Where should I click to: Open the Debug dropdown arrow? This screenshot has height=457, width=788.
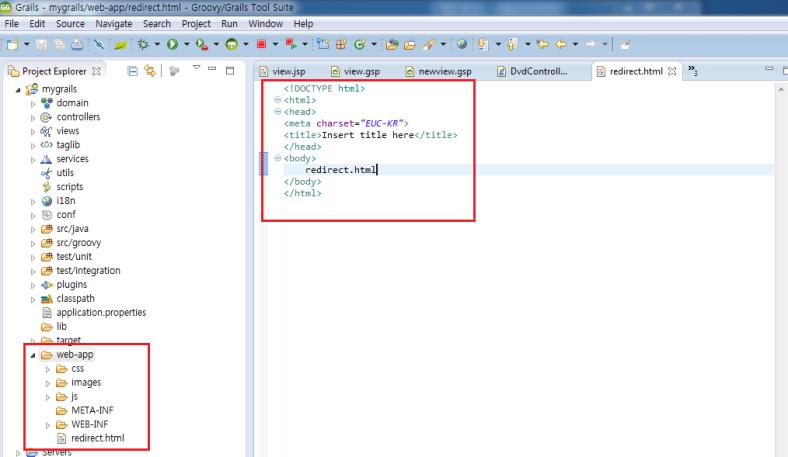point(157,45)
